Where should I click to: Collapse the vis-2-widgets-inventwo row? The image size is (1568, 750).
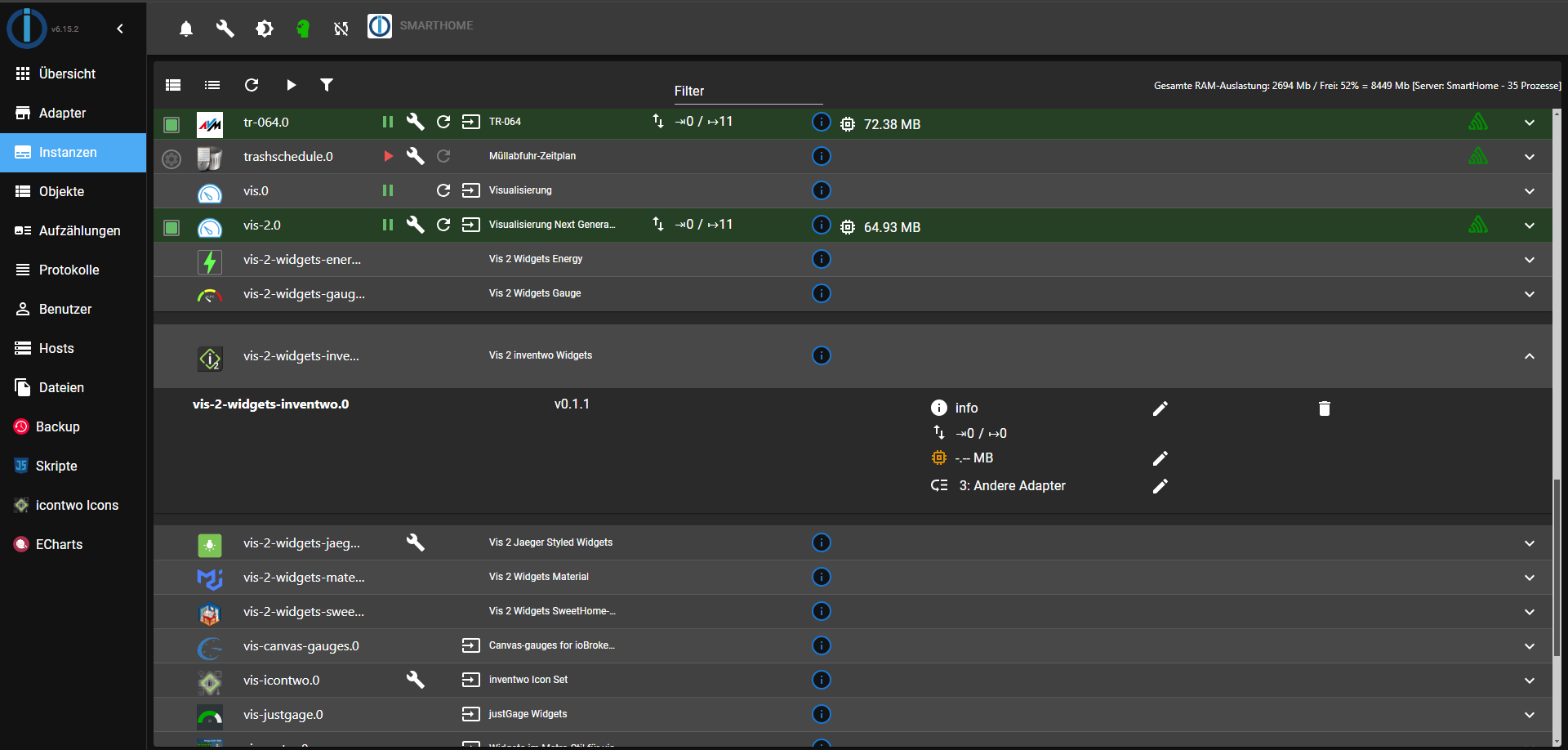coord(1530,356)
